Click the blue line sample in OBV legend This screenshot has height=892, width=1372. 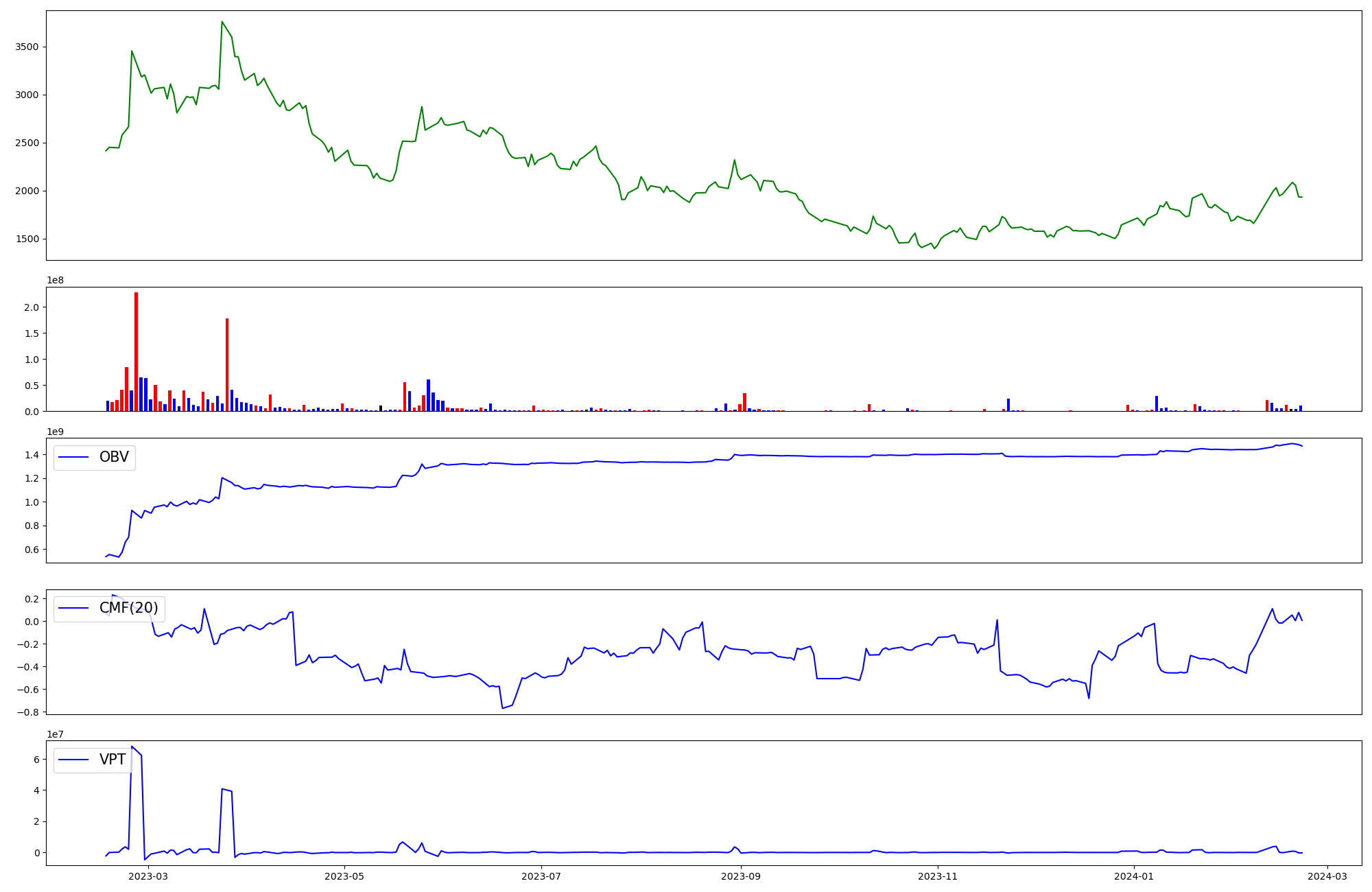(x=73, y=457)
